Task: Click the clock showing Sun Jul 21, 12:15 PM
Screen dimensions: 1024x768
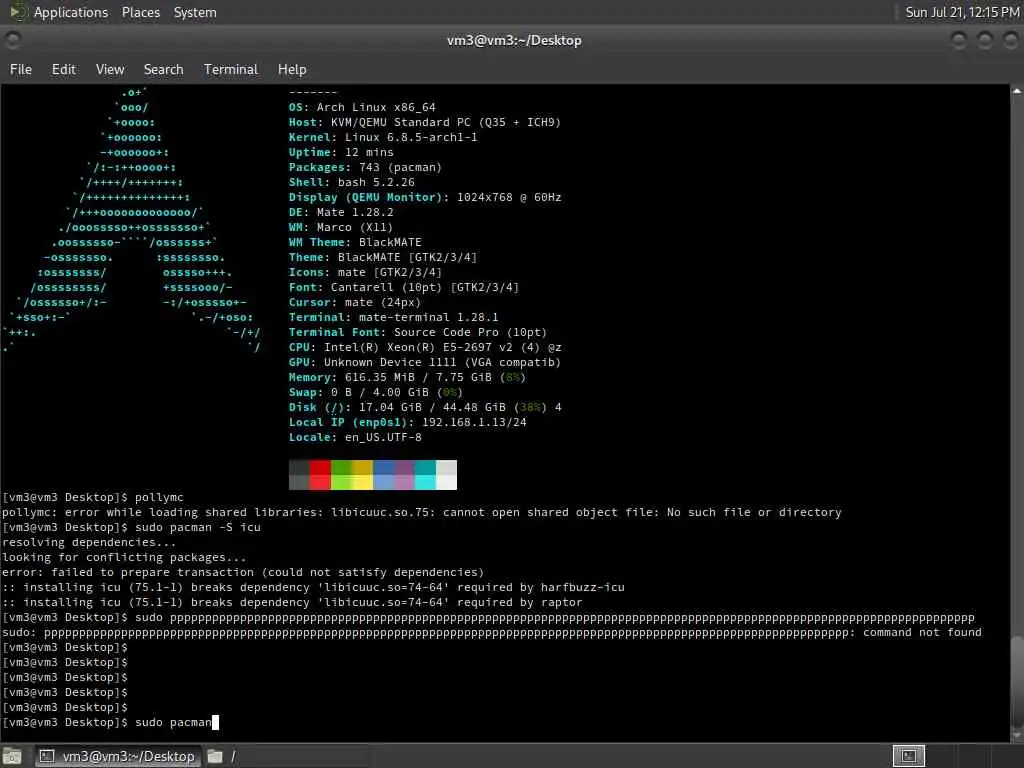Action: click(961, 12)
